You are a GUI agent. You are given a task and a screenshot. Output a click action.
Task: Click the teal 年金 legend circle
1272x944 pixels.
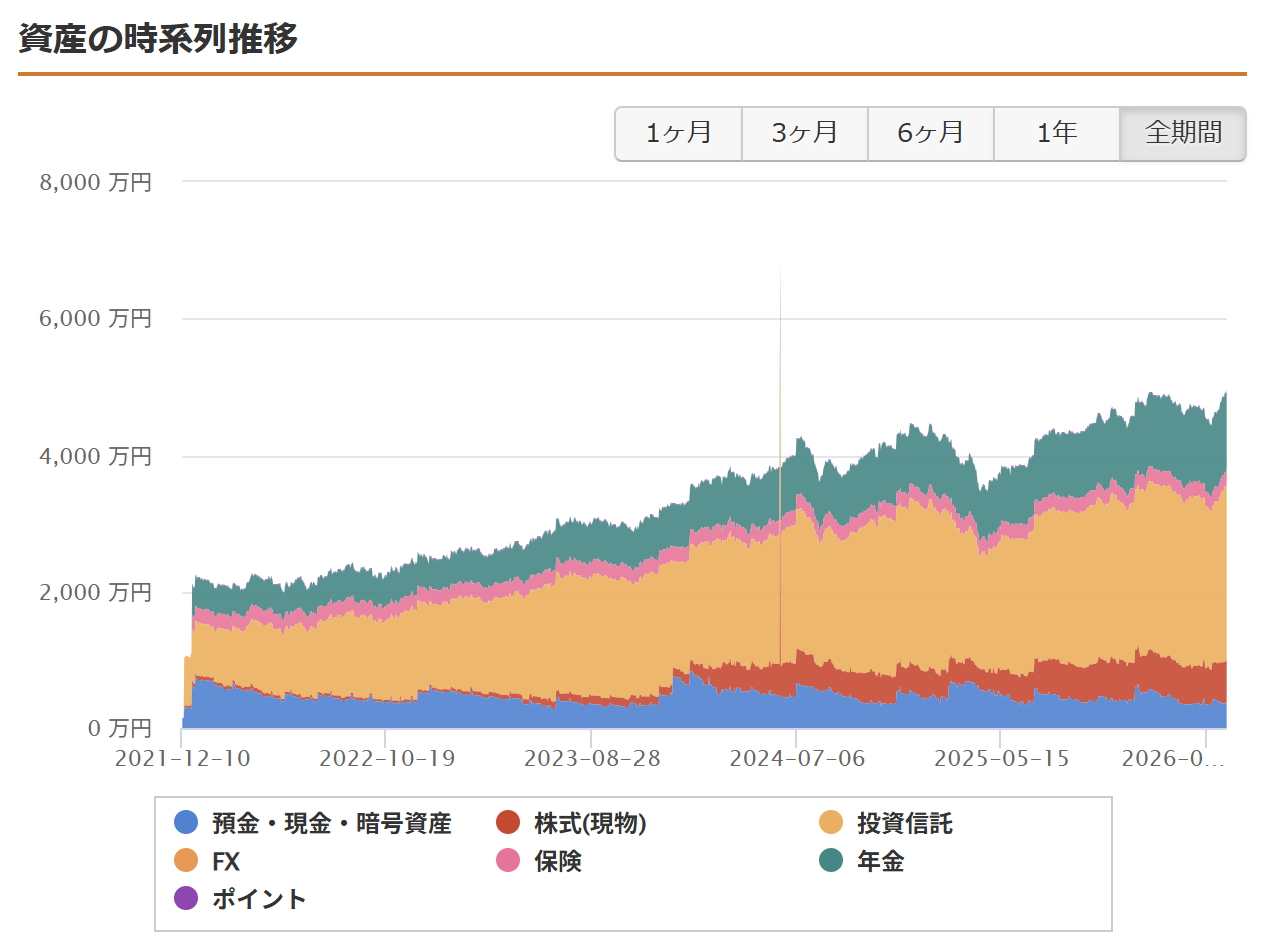(831, 861)
